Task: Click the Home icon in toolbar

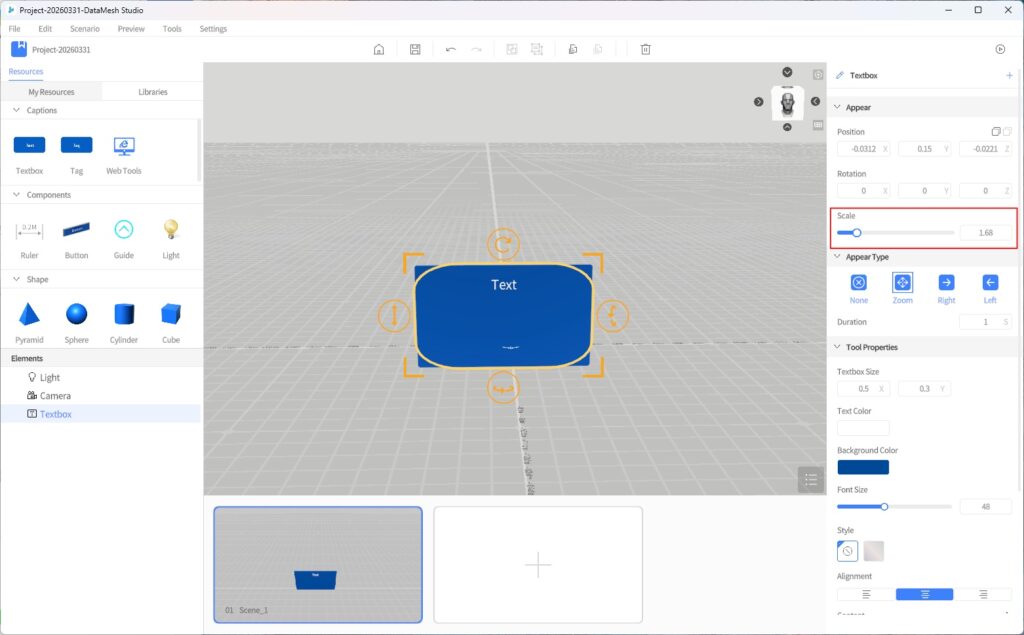Action: 379,49
